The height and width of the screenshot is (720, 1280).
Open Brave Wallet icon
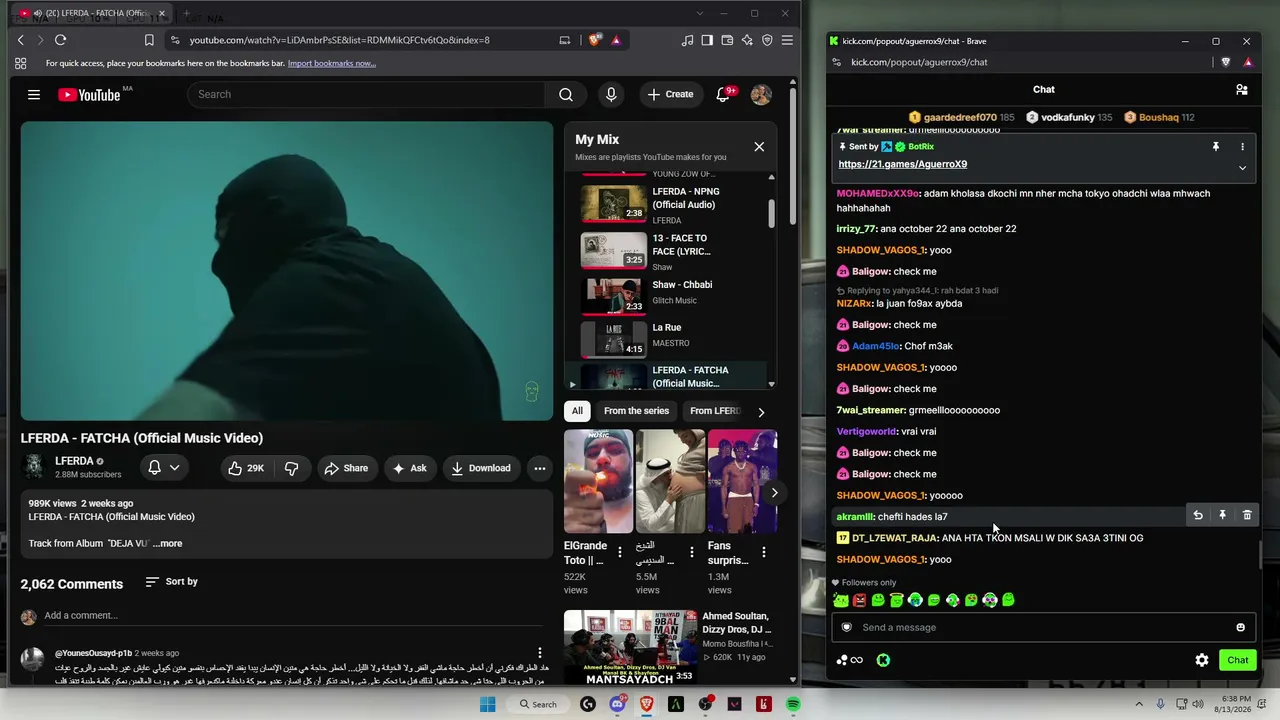point(727,40)
